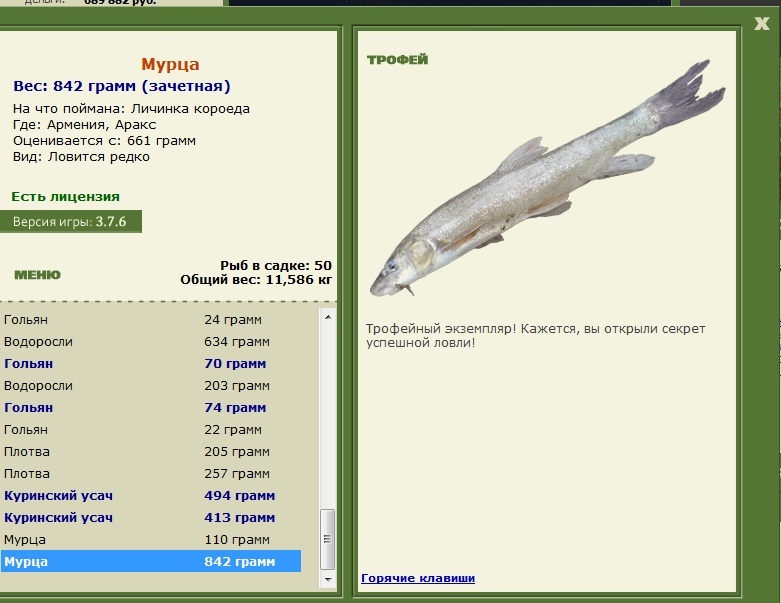
Task: Click the Вес: 842 грамм (зачетная) line
Action: (x=122, y=86)
